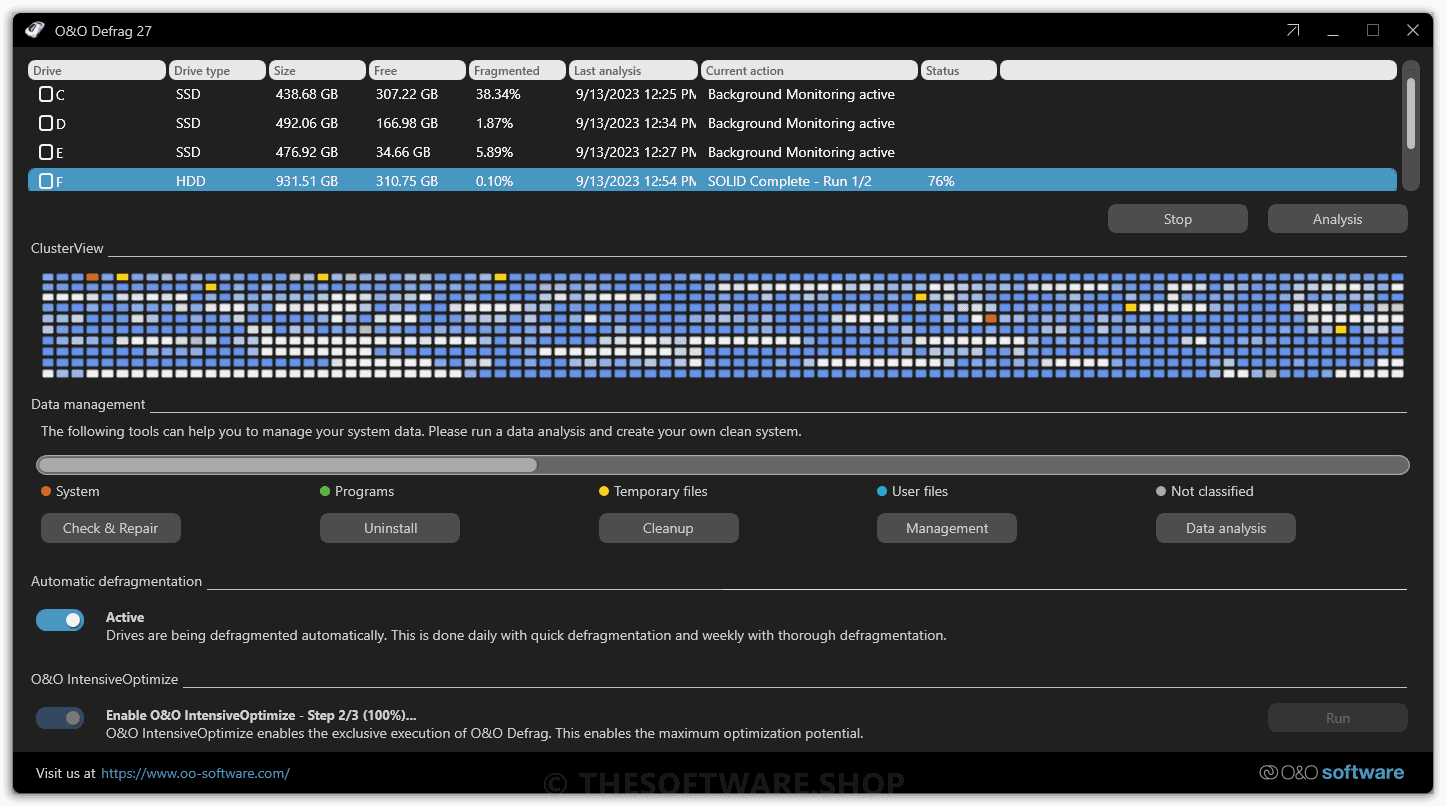This screenshot has width=1446, height=806.
Task: Click the 76% status value
Action: [x=941, y=181]
